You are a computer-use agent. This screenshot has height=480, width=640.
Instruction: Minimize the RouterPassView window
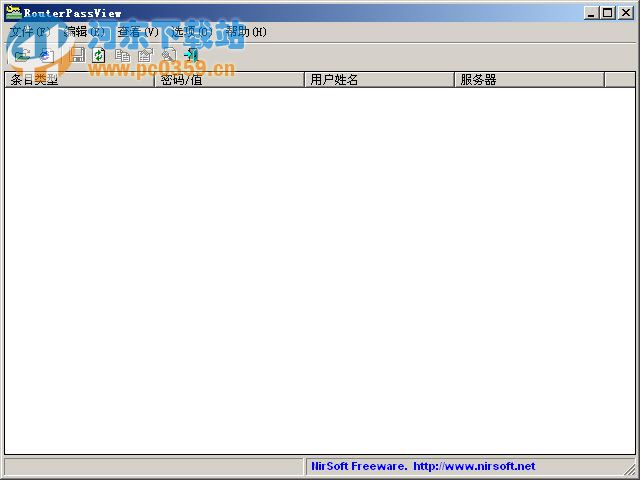point(591,13)
